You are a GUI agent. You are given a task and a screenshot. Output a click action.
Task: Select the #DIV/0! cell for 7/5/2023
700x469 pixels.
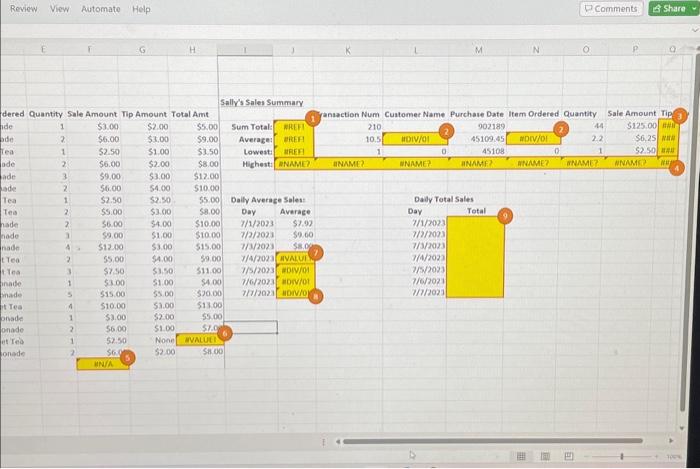point(295,270)
